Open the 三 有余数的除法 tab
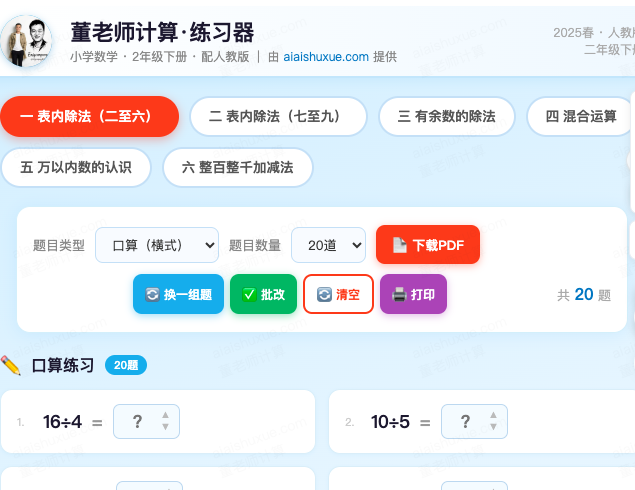 pos(447,116)
